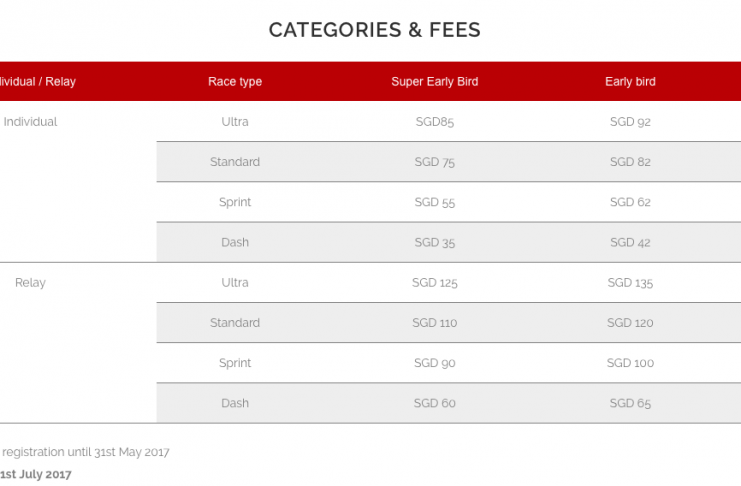741x486 pixels.
Task: Click the Relay Dash SGD 65 price
Action: click(x=630, y=403)
